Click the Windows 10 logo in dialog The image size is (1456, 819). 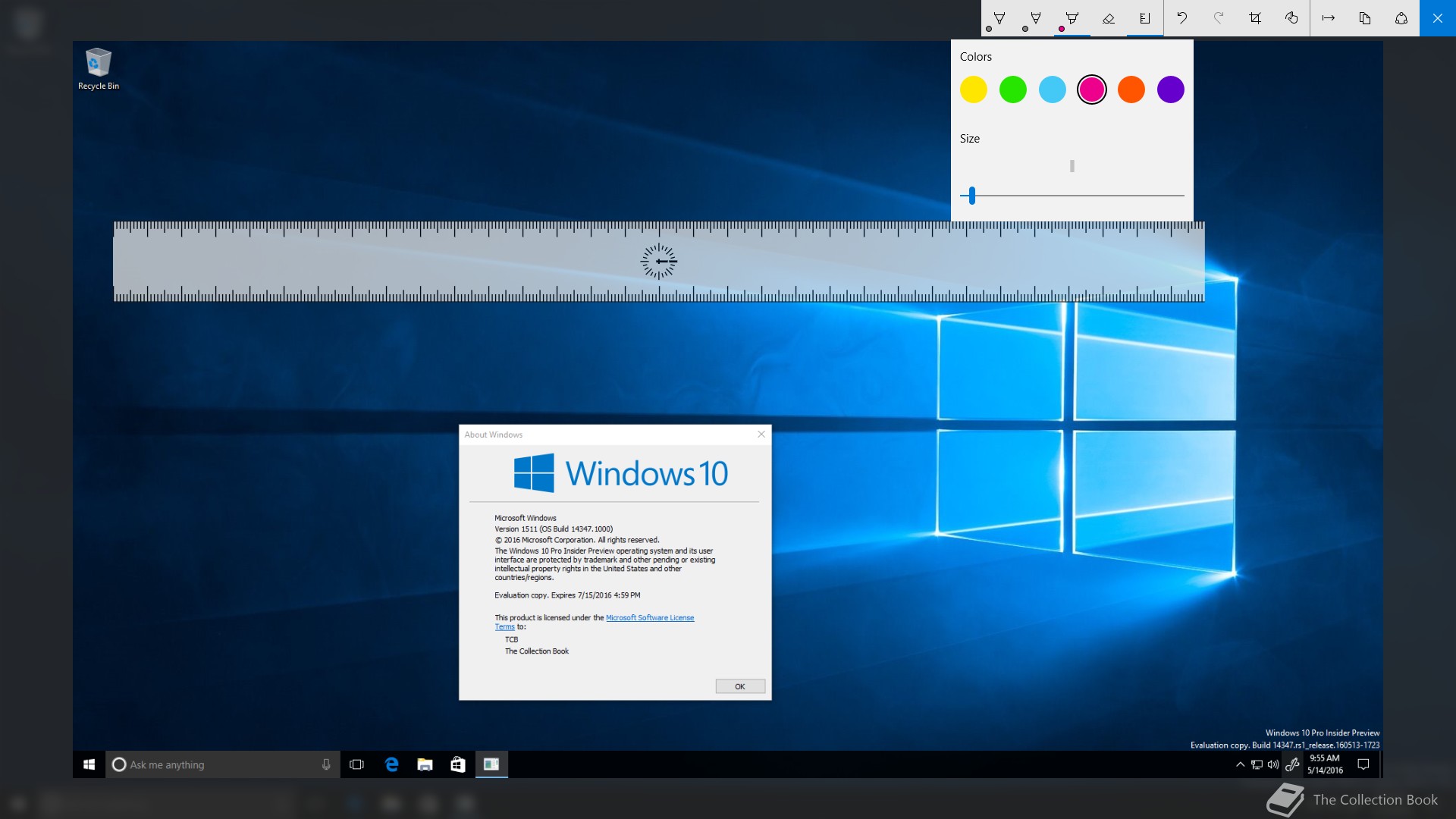[620, 473]
